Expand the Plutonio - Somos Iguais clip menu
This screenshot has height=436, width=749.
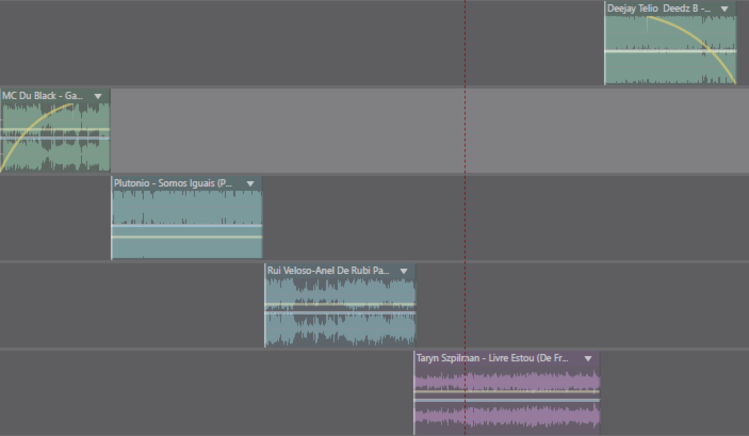[x=250, y=184]
